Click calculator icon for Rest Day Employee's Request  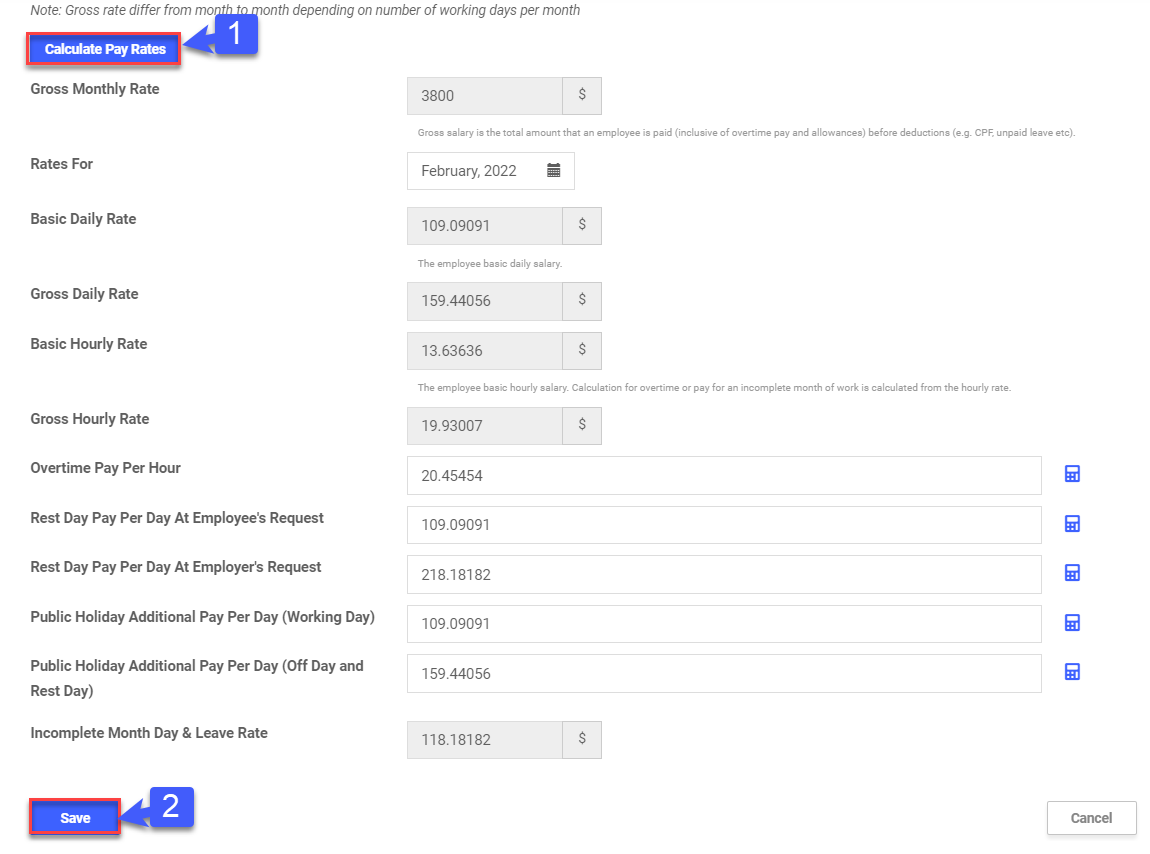[x=1072, y=524]
